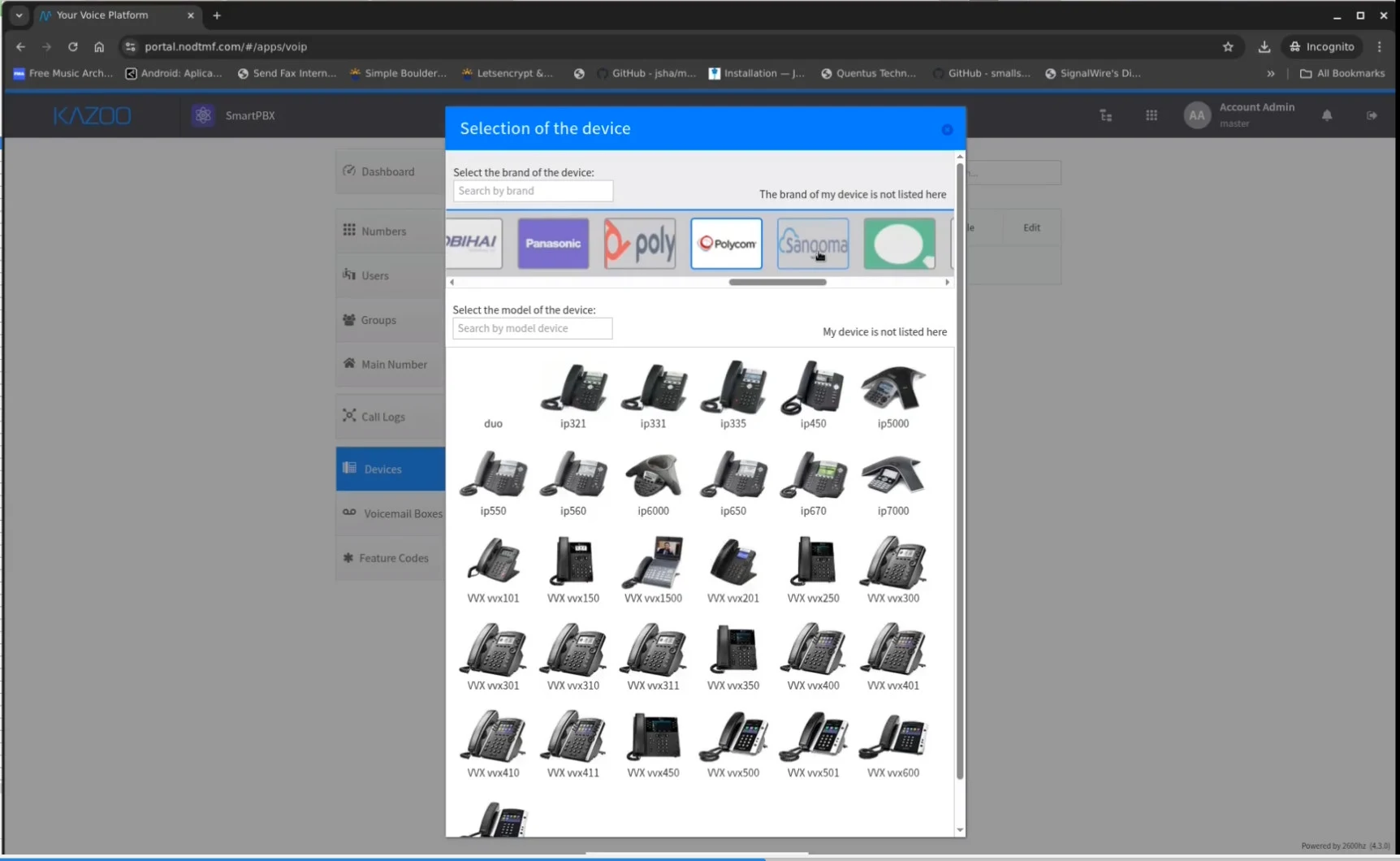Click the brand carousel horizontal scrollbar thumb

(x=777, y=282)
